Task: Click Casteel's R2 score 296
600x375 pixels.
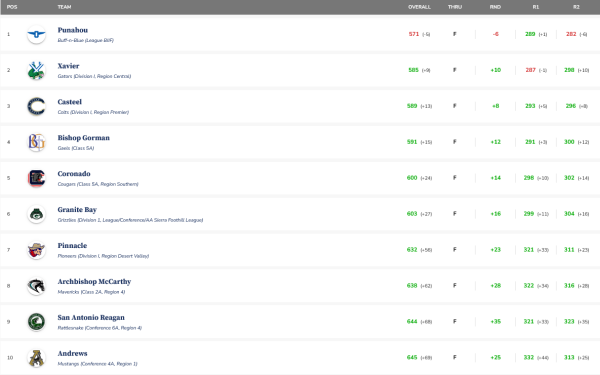Action: click(571, 106)
